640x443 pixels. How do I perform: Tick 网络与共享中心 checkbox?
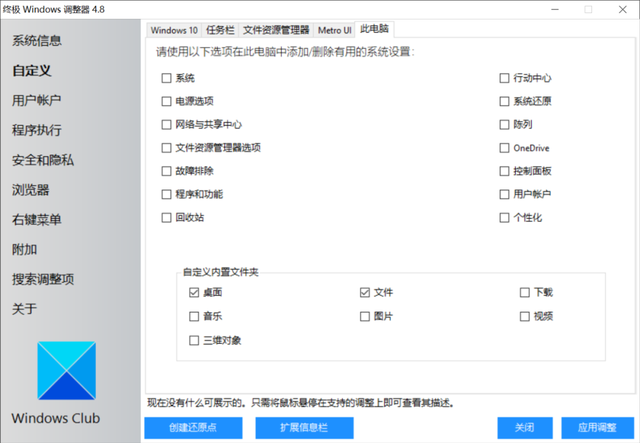(x=166, y=125)
